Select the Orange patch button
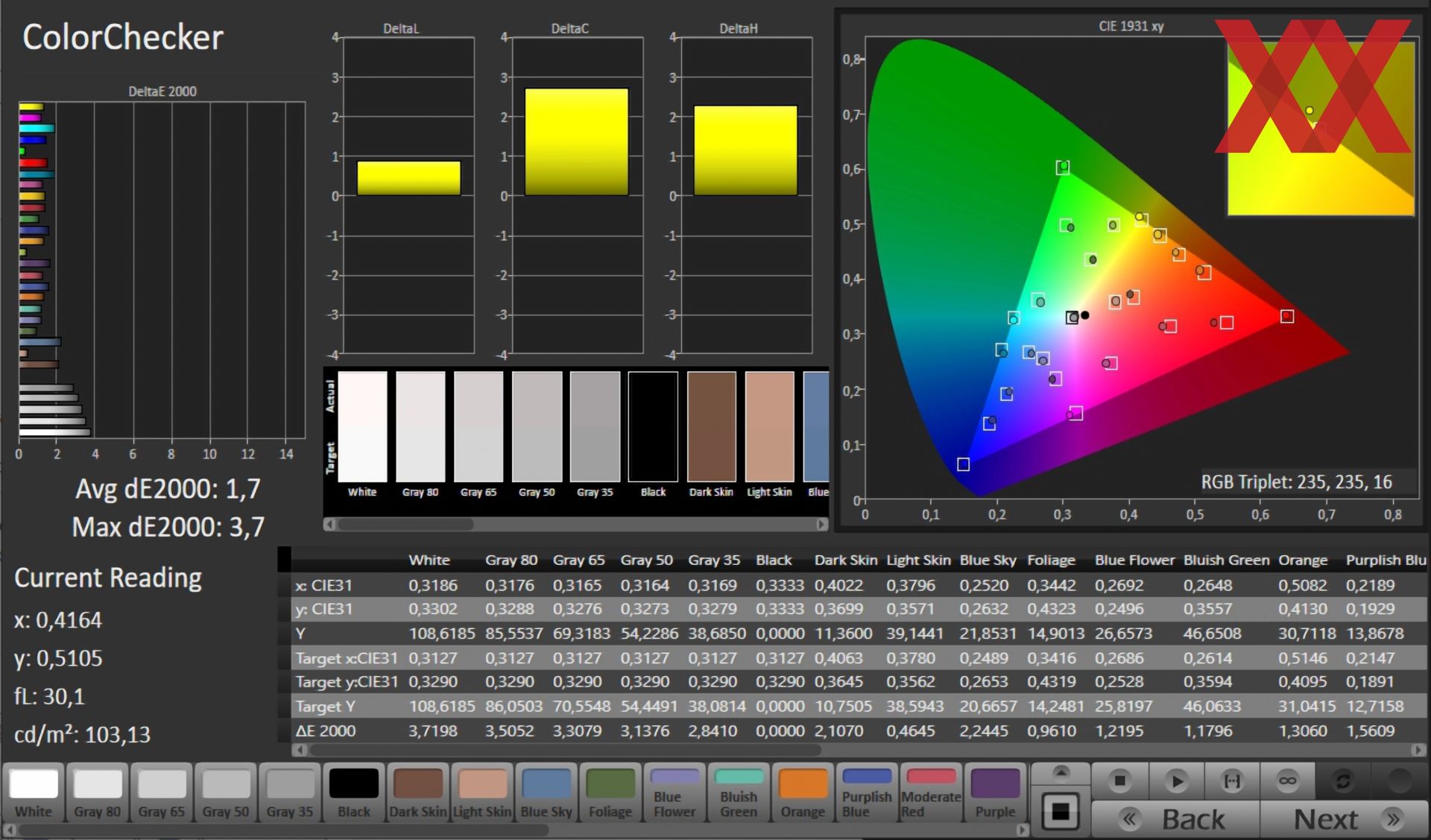The image size is (1431, 840). click(803, 792)
